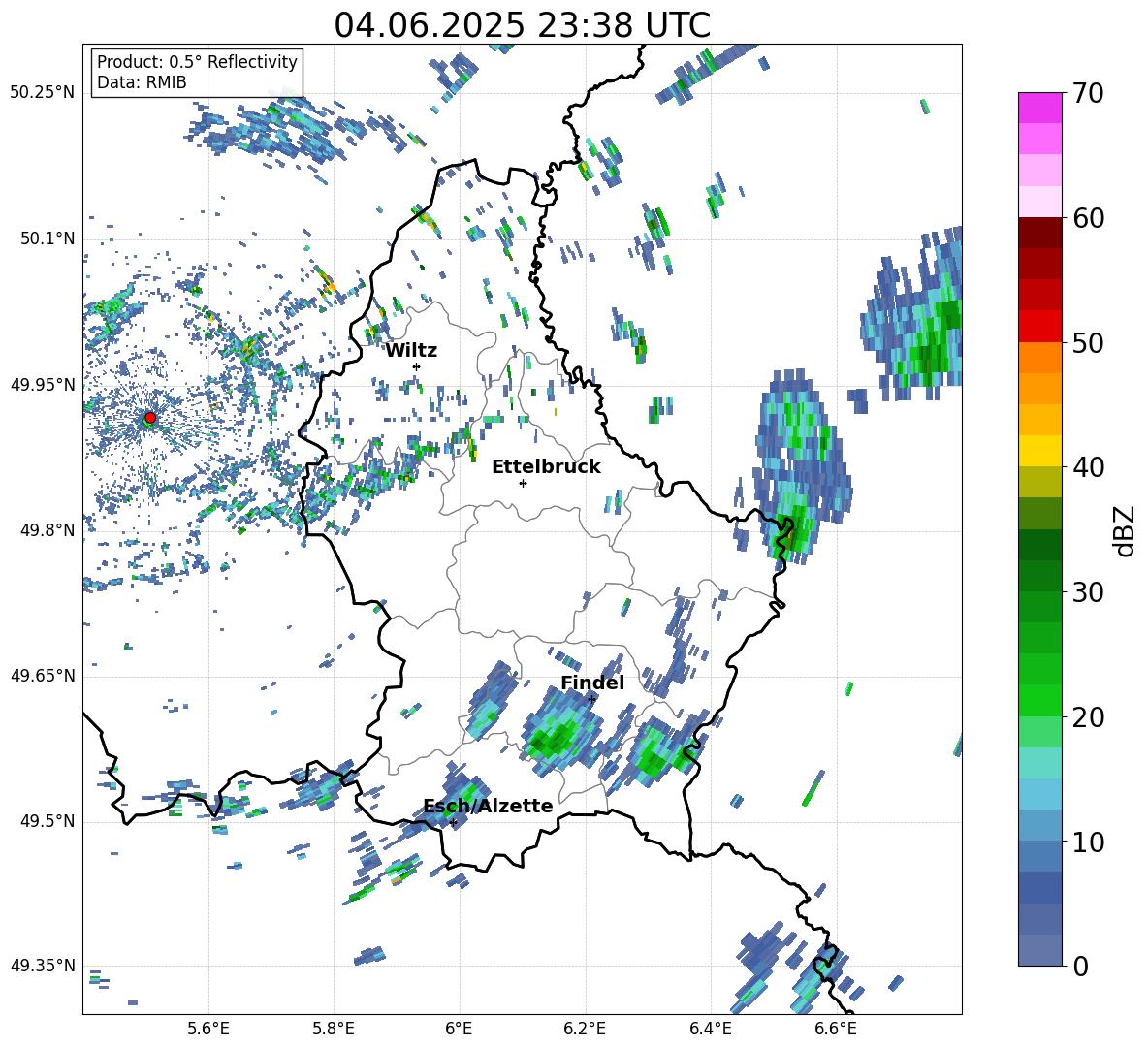Click the Esch/Alzette station cross marker
The image size is (1148, 1048).
coord(453,822)
